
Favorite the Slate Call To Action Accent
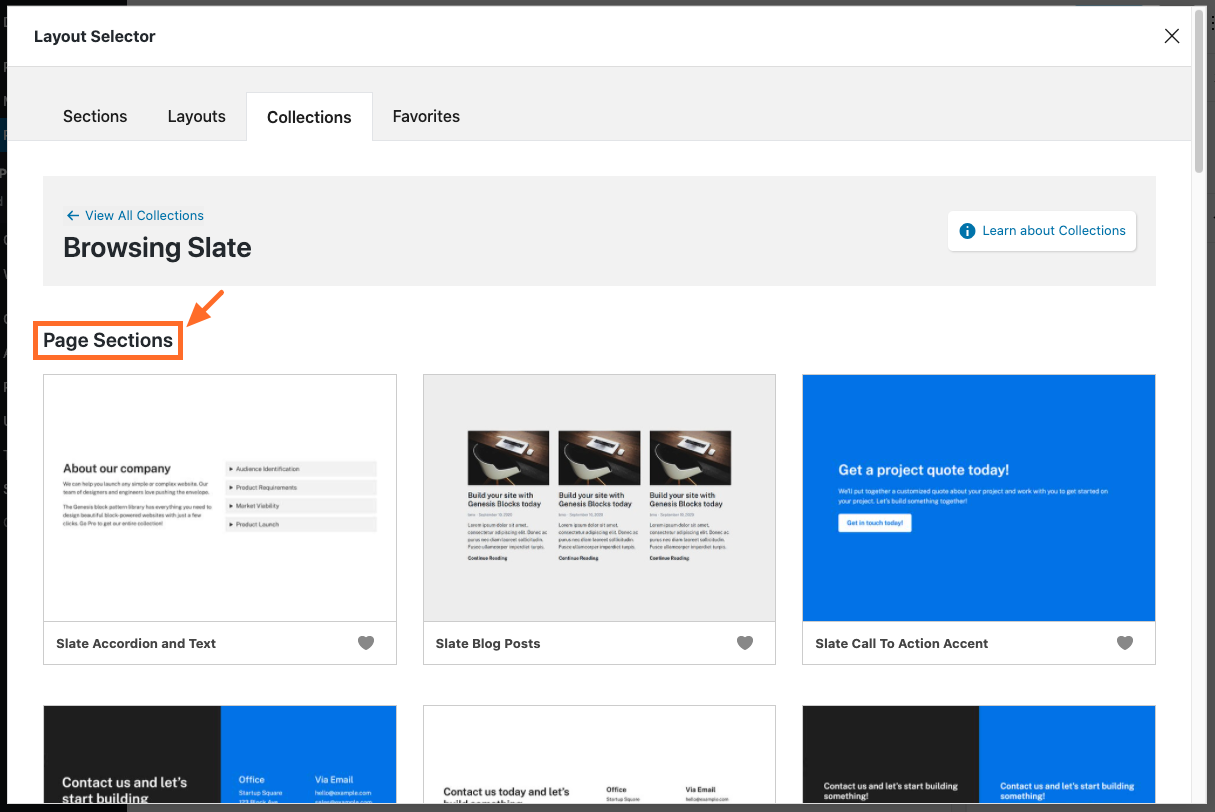1125,643
